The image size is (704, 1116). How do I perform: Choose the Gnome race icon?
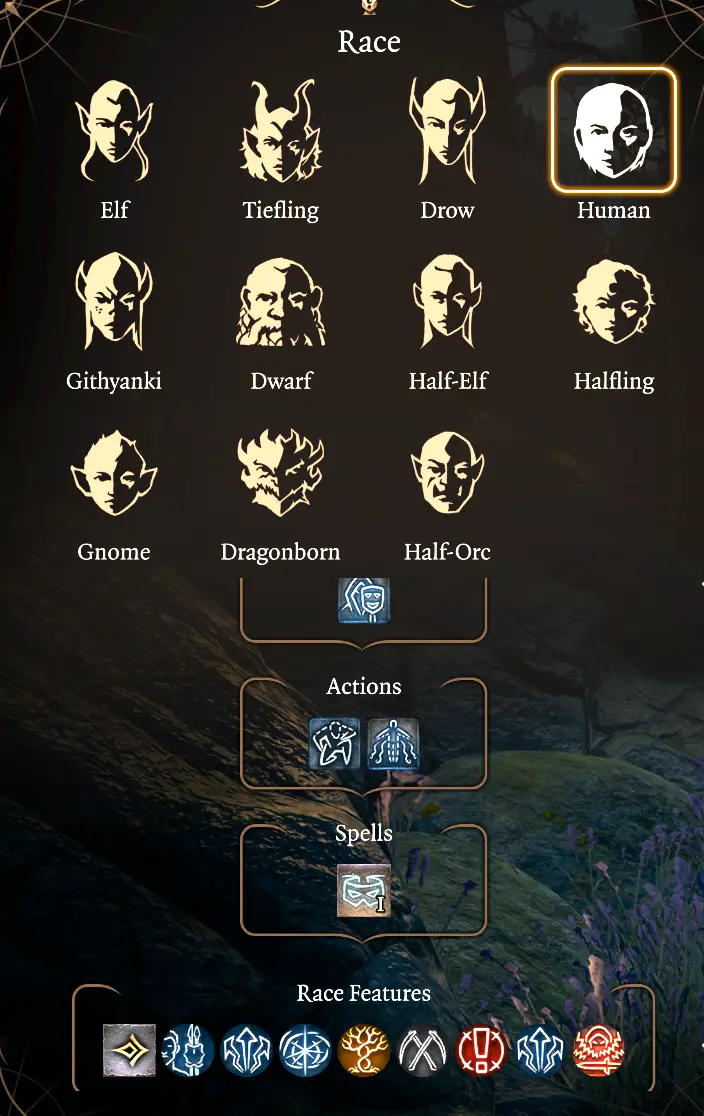tap(114, 473)
